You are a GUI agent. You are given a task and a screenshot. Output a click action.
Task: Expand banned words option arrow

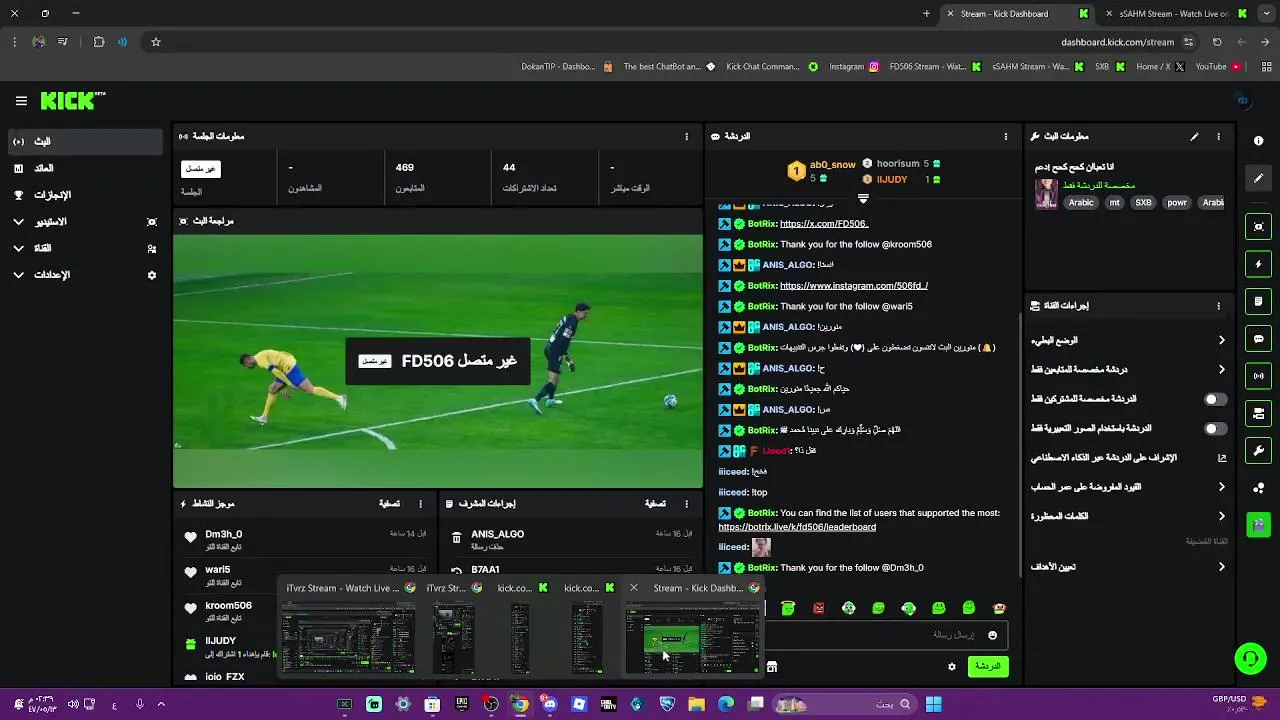pyautogui.click(x=1221, y=516)
